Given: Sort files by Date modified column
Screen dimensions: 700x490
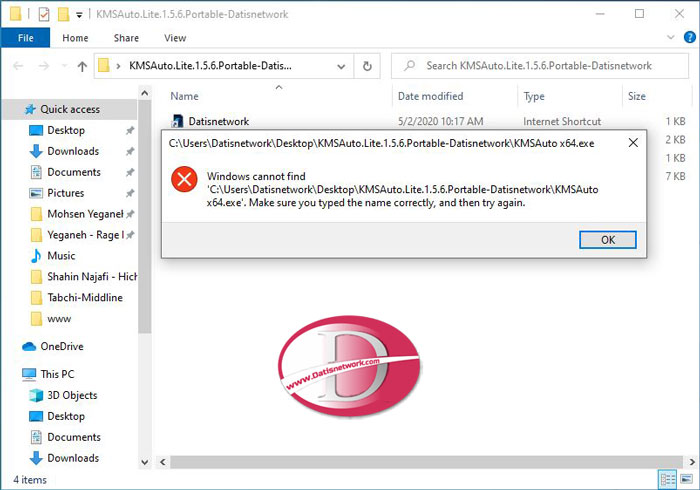Looking at the screenshot, I should [430, 96].
